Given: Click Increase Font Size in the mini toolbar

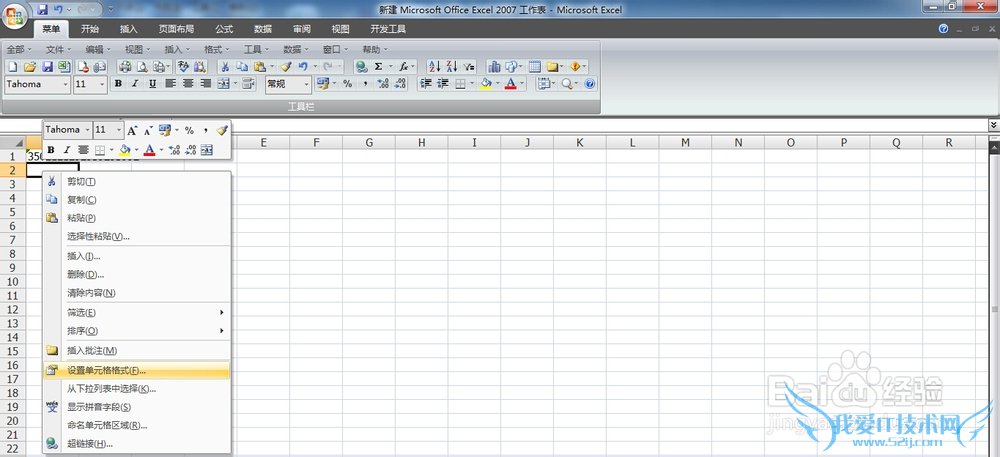Looking at the screenshot, I should (132, 130).
